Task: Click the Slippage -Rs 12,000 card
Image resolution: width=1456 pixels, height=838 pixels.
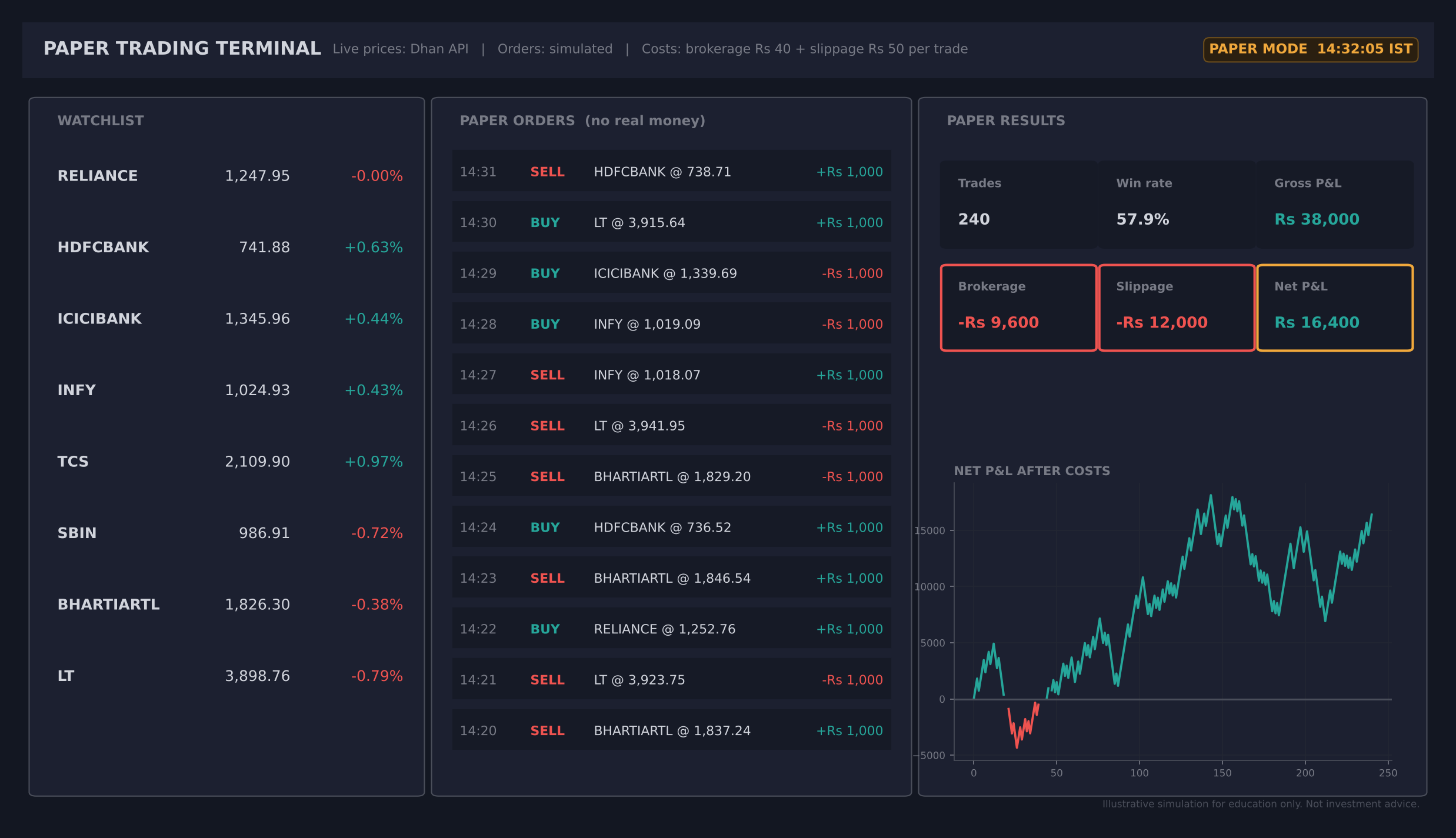Action: (1177, 308)
